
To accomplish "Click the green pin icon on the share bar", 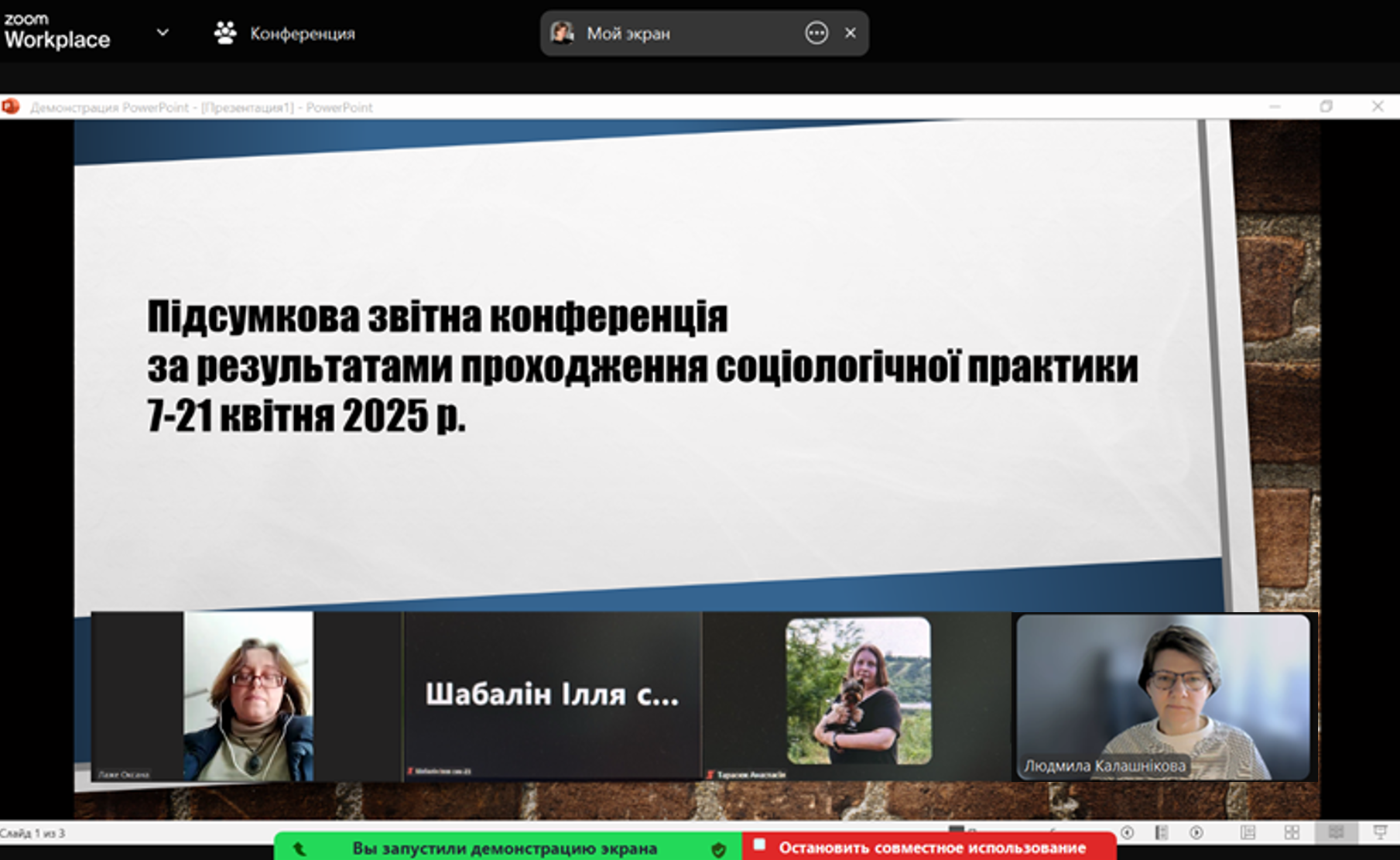I will 300,849.
